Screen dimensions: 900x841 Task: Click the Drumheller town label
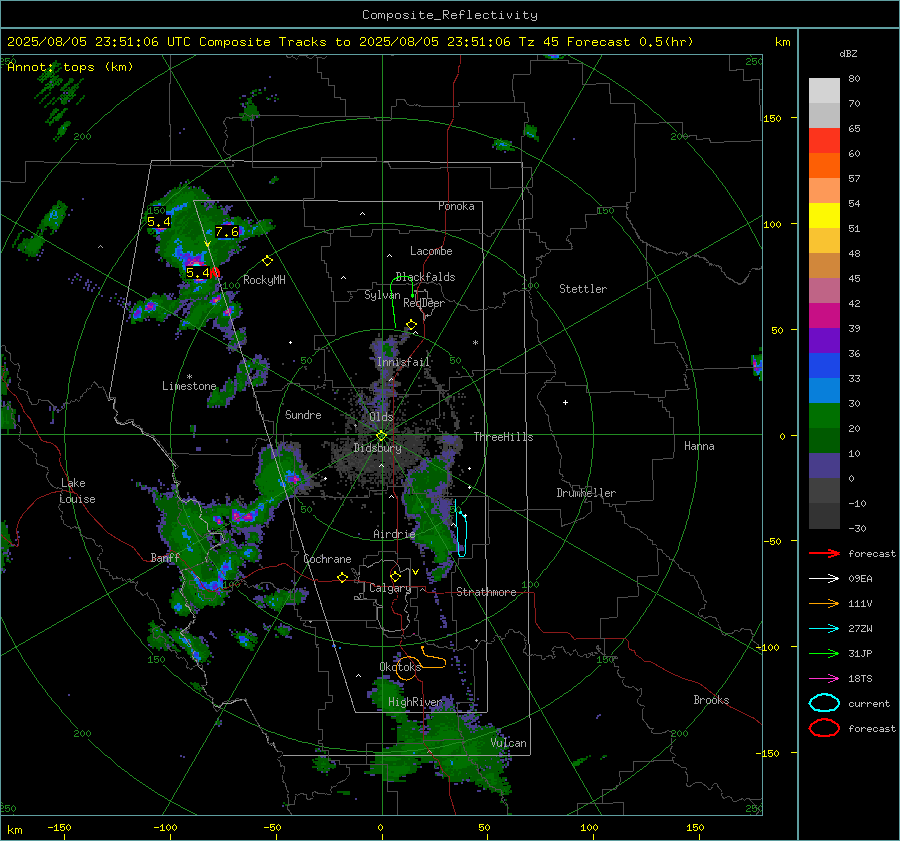pyautogui.click(x=586, y=493)
